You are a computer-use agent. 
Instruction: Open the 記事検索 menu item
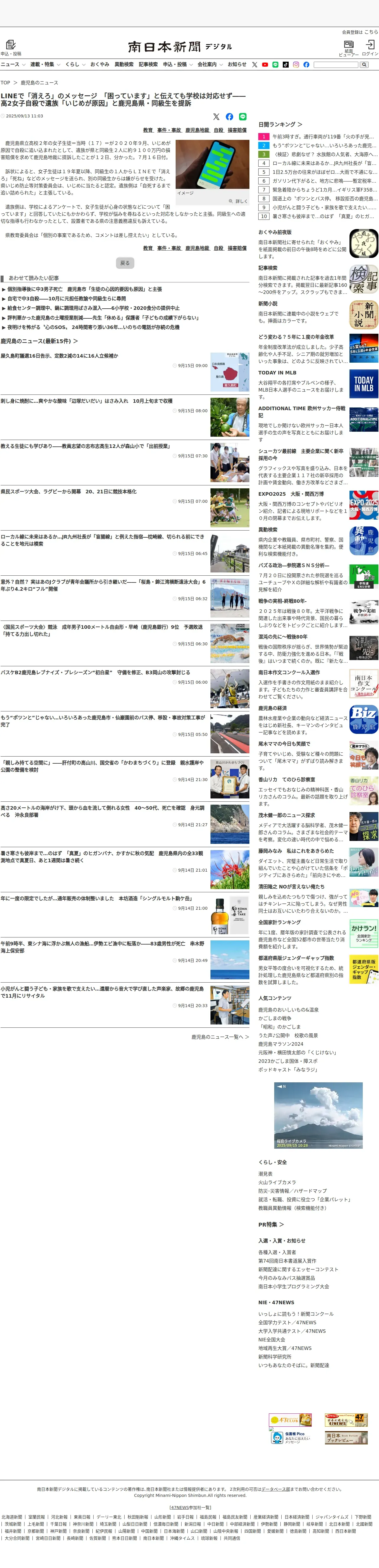148,65
